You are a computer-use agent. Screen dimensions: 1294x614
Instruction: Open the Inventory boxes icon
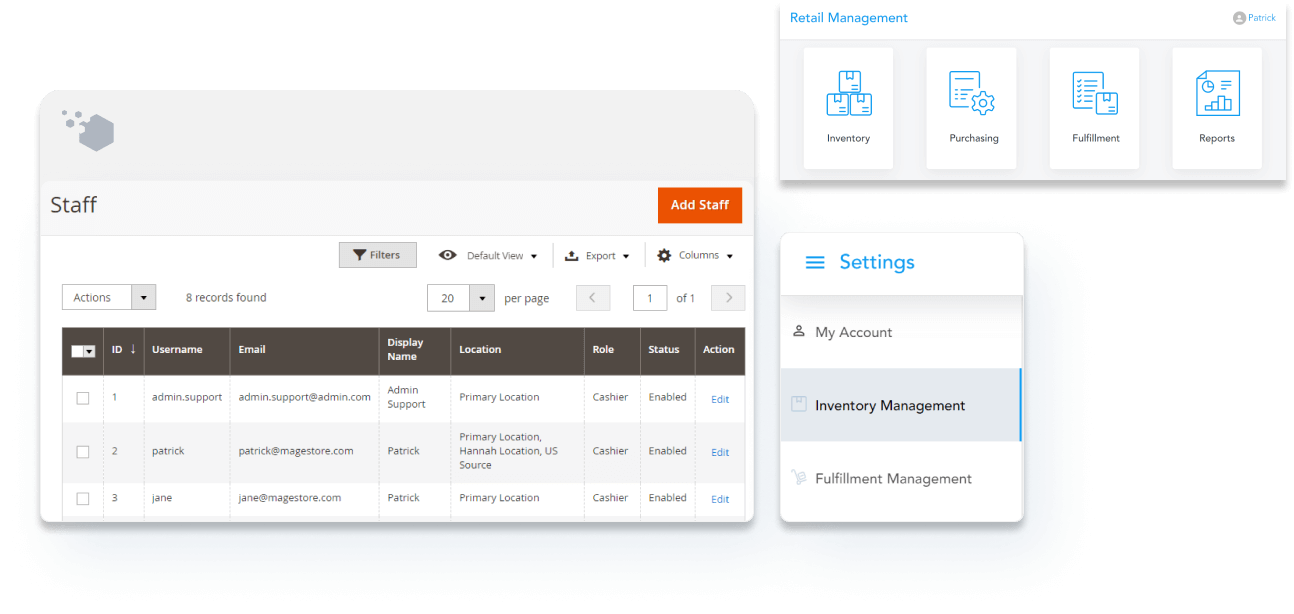point(848,93)
